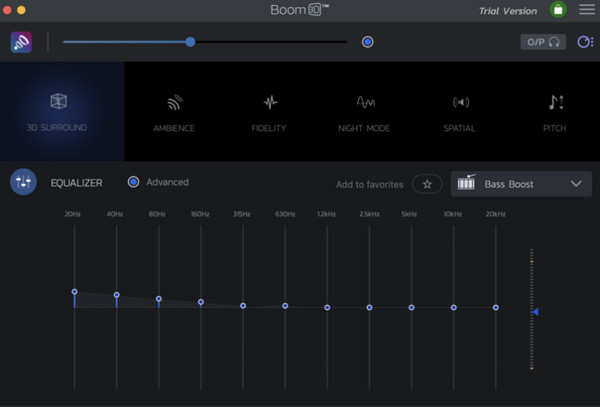Open the green store bag icon
This screenshot has width=600, height=407.
(x=558, y=10)
